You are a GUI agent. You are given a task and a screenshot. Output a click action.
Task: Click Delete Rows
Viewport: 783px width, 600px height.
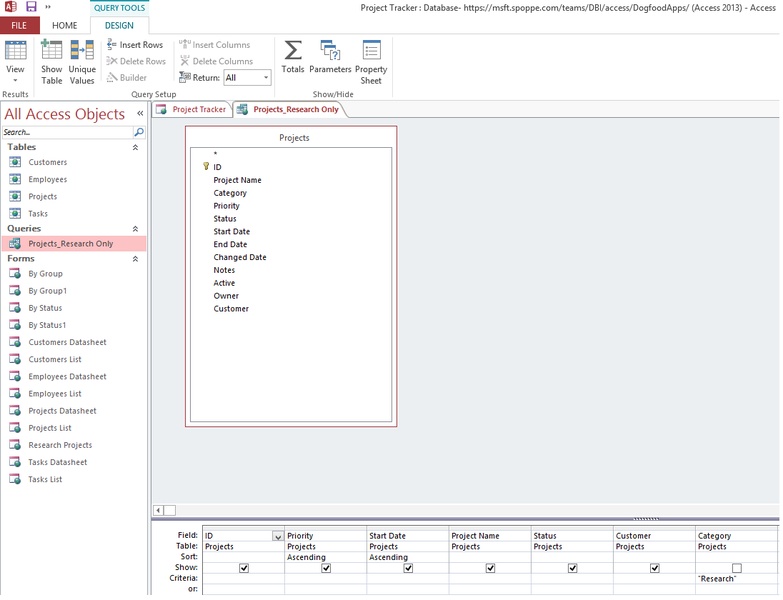[136, 61]
